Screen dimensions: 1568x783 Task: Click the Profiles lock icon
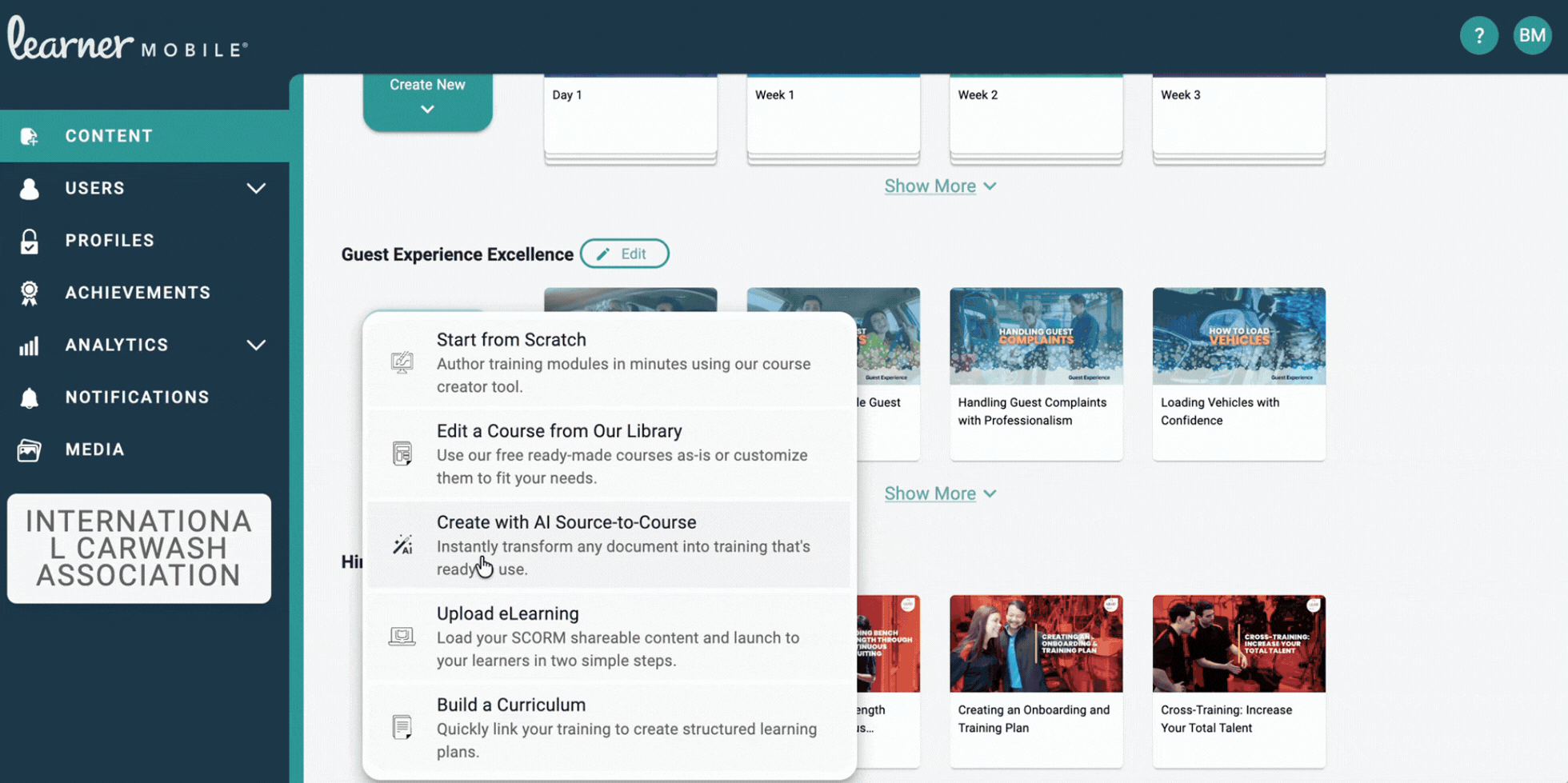30,241
